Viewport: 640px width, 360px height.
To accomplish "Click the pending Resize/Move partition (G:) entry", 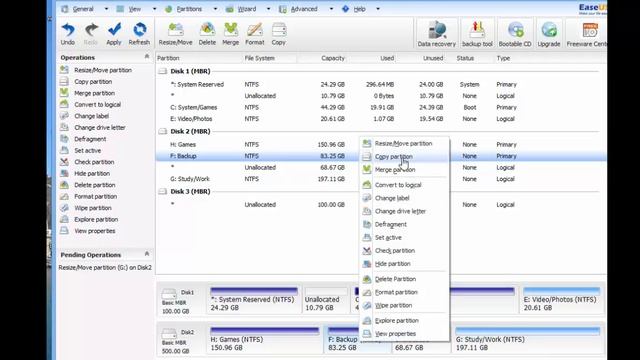I will (105, 268).
